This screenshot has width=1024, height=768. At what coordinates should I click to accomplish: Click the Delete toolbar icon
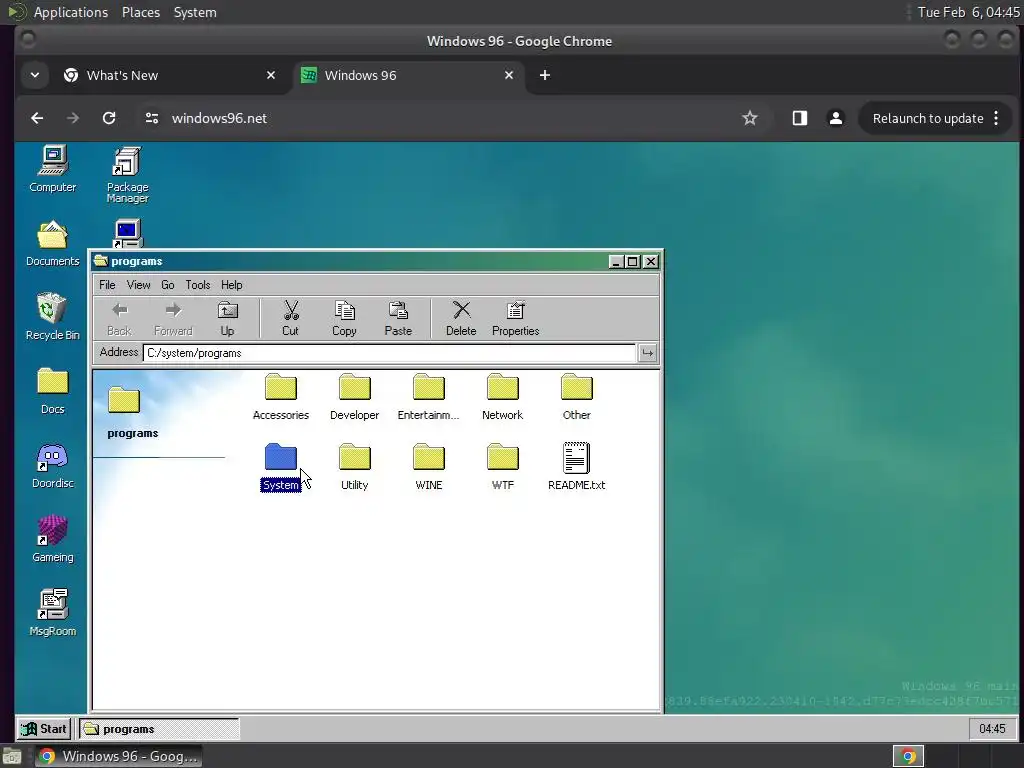[461, 319]
